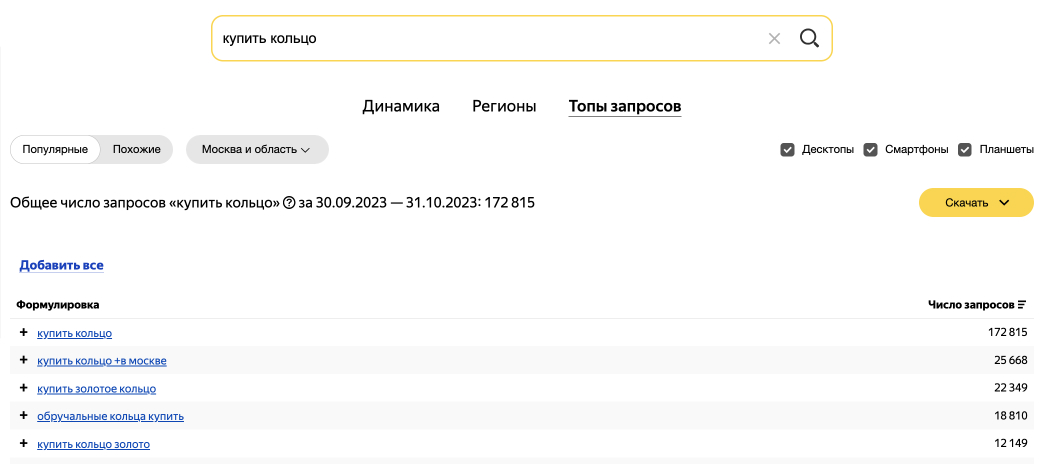
Task: Click the help question mark icon
Action: pyautogui.click(x=289, y=203)
